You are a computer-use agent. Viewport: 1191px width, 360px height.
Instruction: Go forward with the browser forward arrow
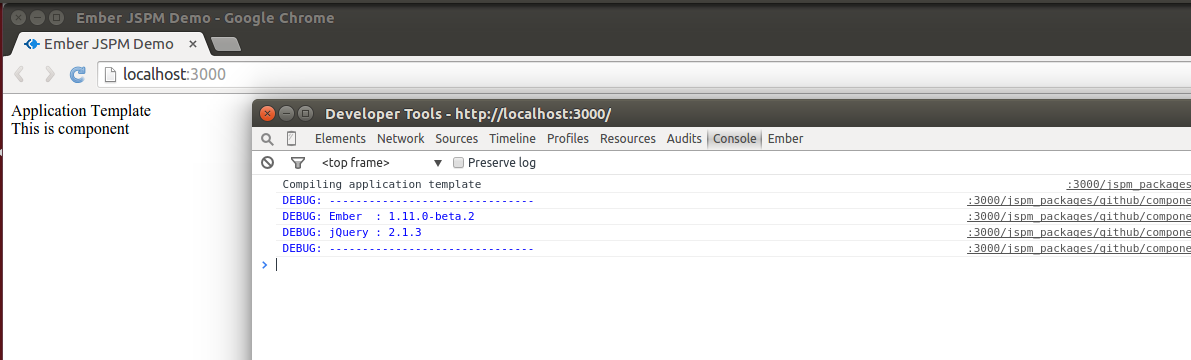pos(49,74)
